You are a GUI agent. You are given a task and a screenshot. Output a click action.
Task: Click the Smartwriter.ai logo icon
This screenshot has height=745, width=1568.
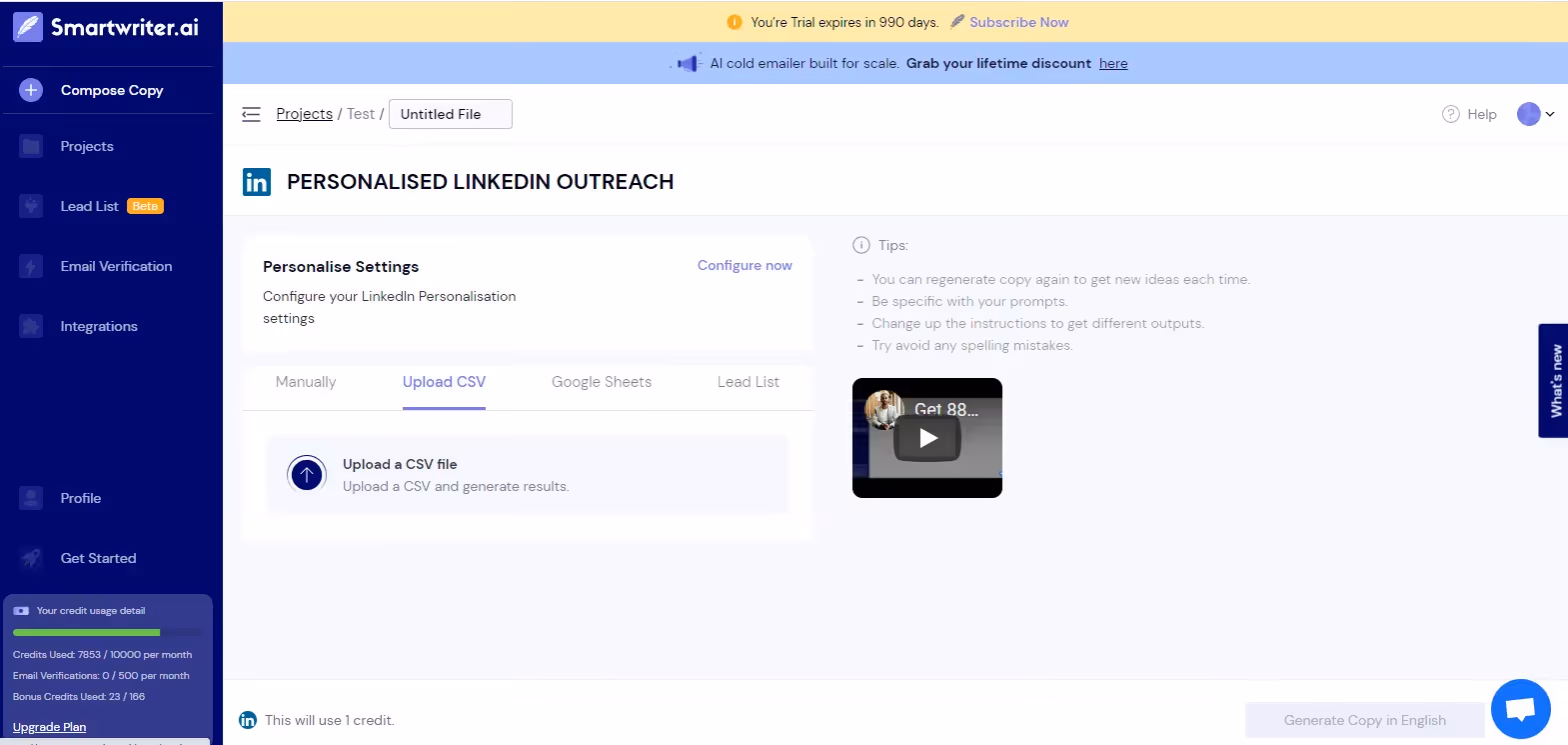[28, 27]
